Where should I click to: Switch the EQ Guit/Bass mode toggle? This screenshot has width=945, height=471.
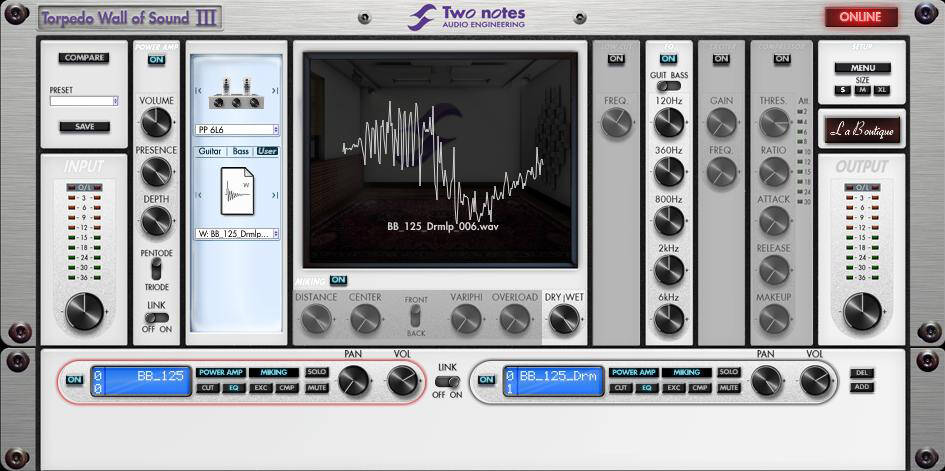[669, 86]
